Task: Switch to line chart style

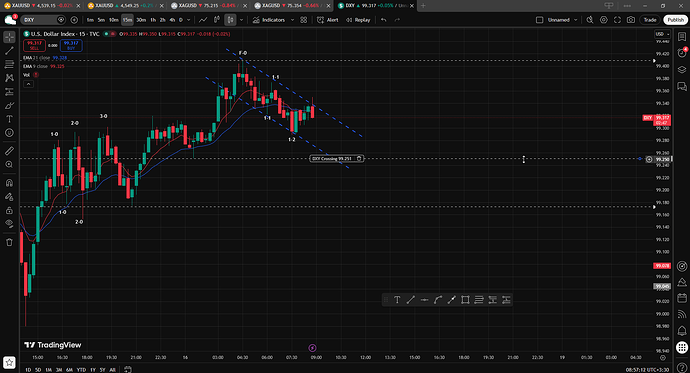Action: pyautogui.click(x=203, y=20)
